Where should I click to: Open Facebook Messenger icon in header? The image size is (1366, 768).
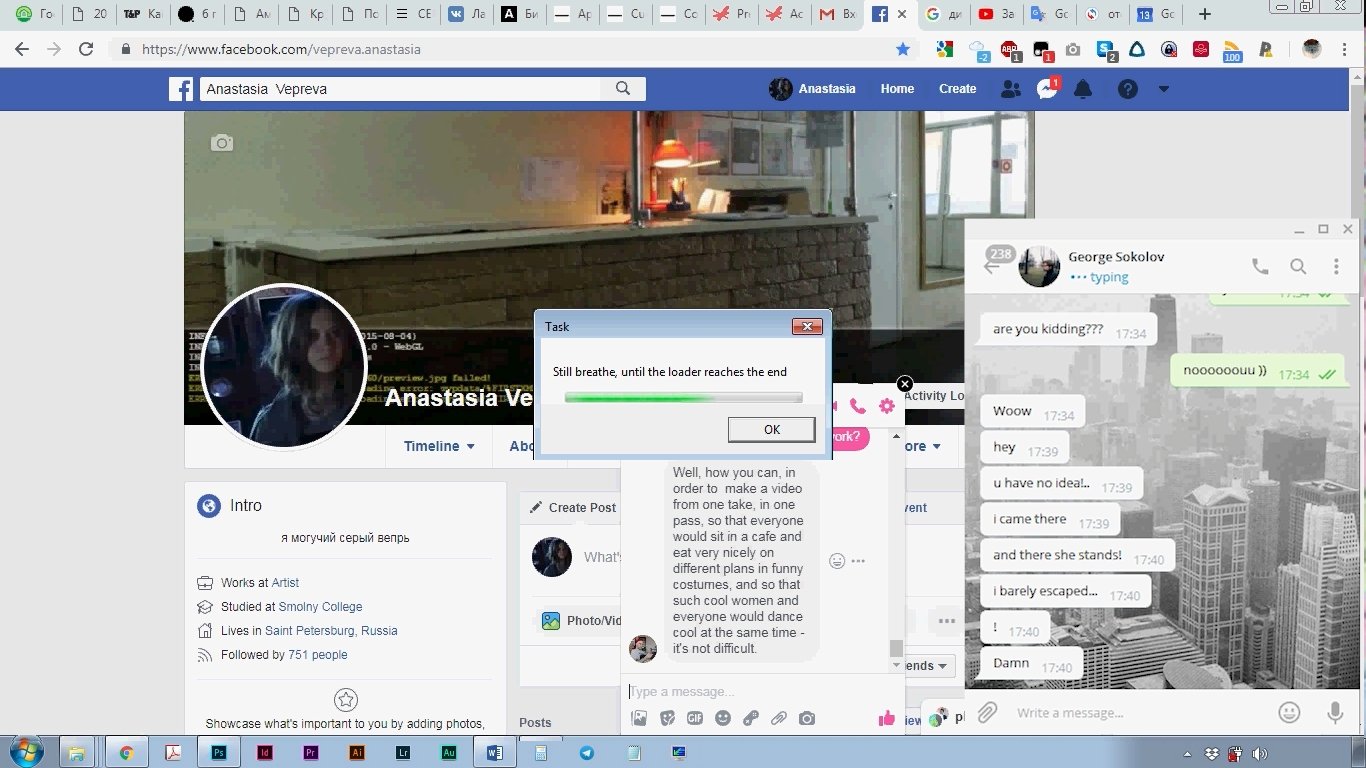tap(1047, 89)
